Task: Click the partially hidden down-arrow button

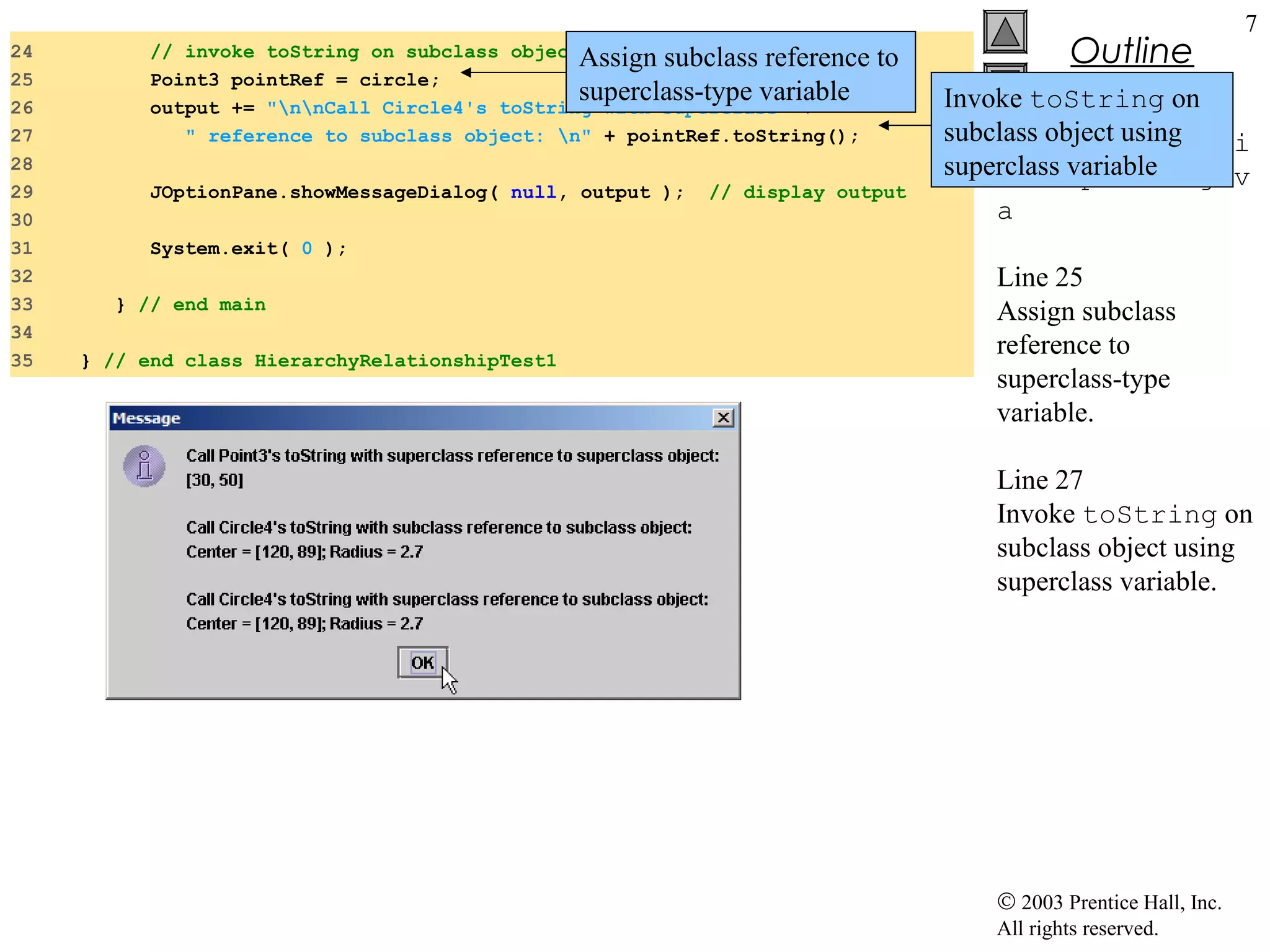Action: coord(1005,68)
